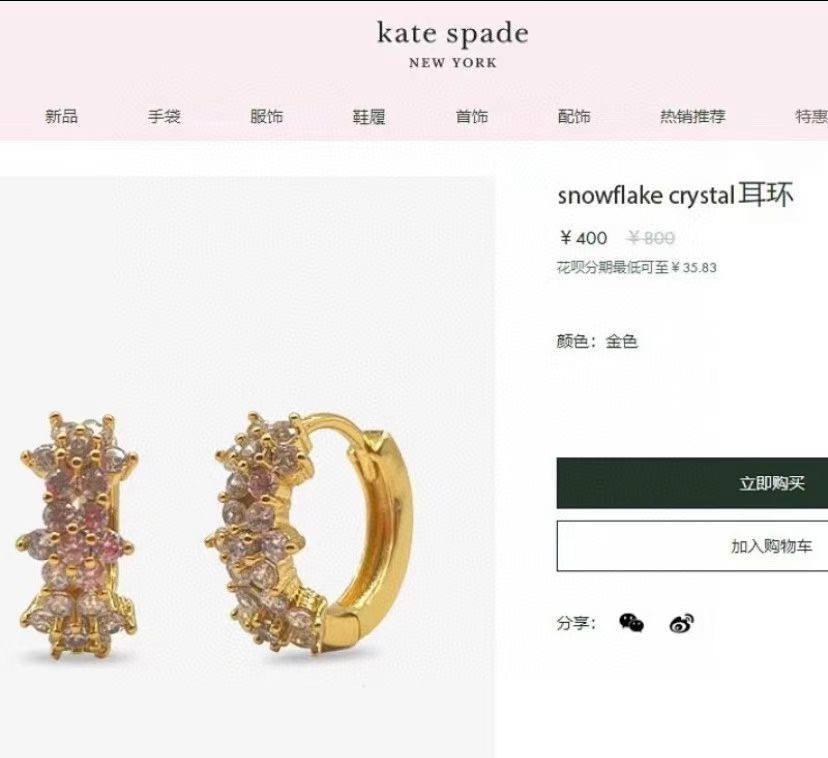Go to the 服饰 category

tap(267, 116)
